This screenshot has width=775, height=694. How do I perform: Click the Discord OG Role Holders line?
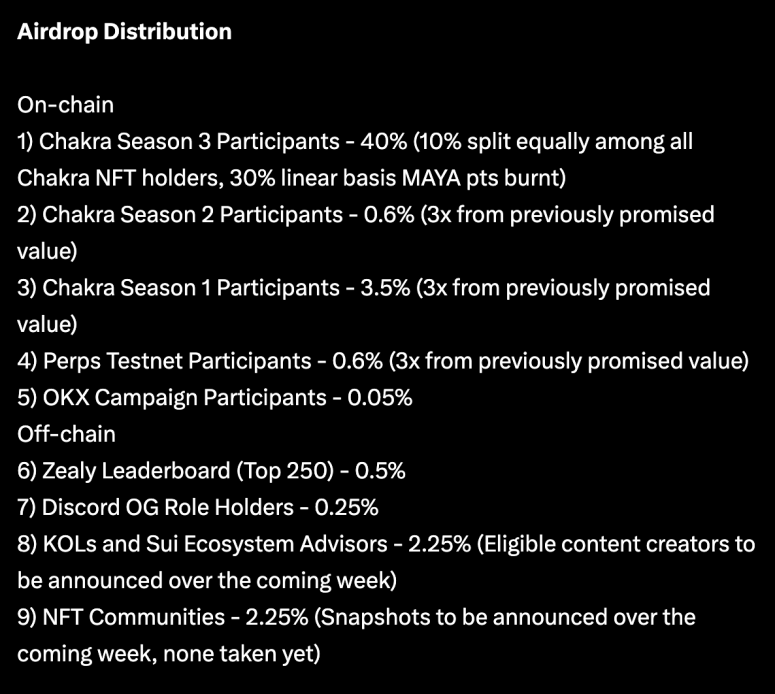pos(198,508)
